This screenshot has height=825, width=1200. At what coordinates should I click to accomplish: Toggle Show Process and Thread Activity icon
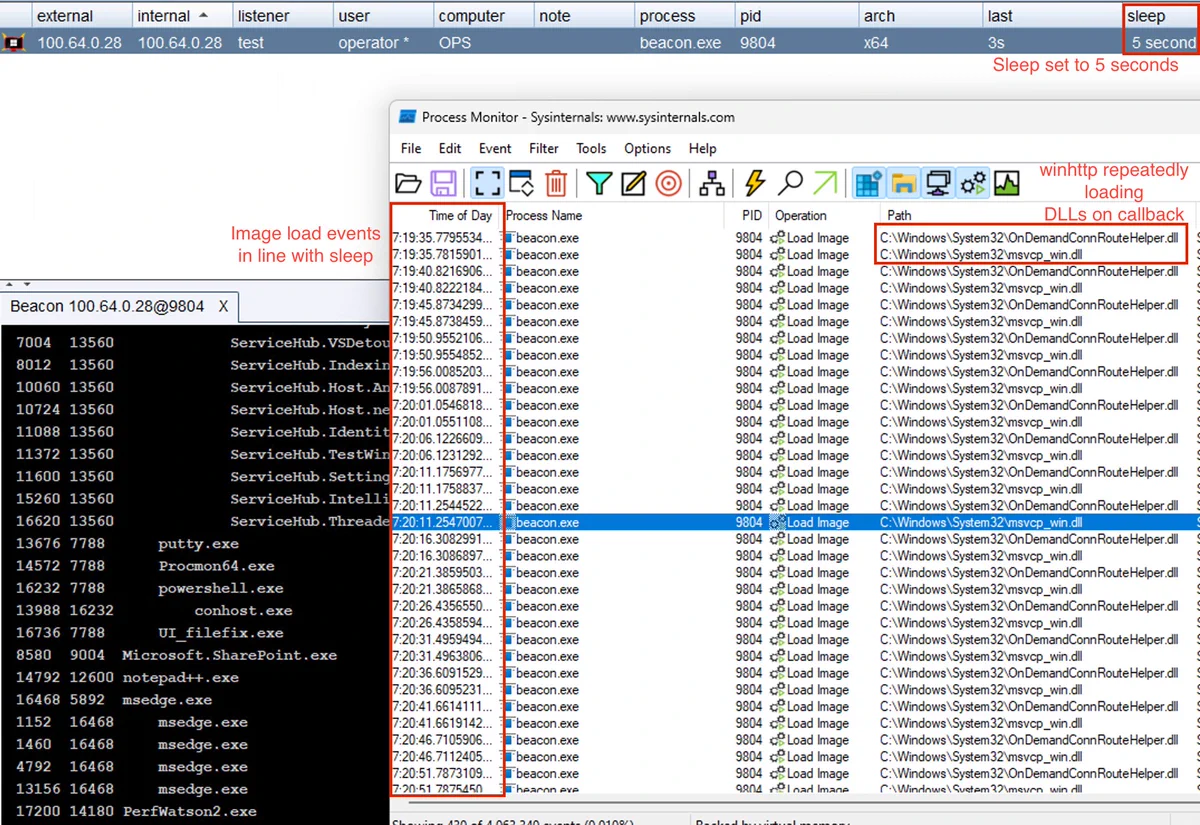[972, 183]
